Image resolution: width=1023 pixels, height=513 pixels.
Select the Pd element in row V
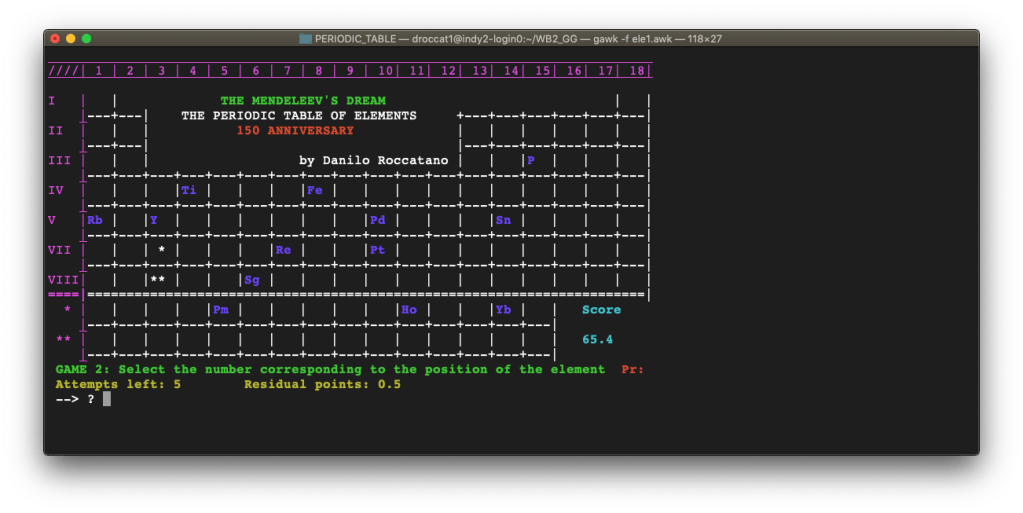pyautogui.click(x=378, y=220)
